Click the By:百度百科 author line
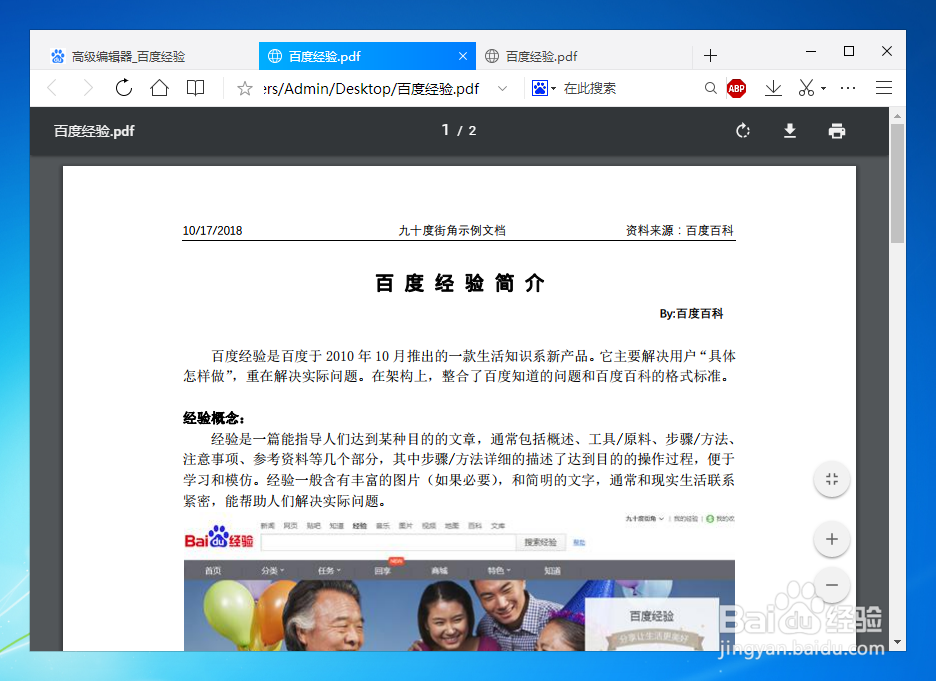 click(x=691, y=313)
